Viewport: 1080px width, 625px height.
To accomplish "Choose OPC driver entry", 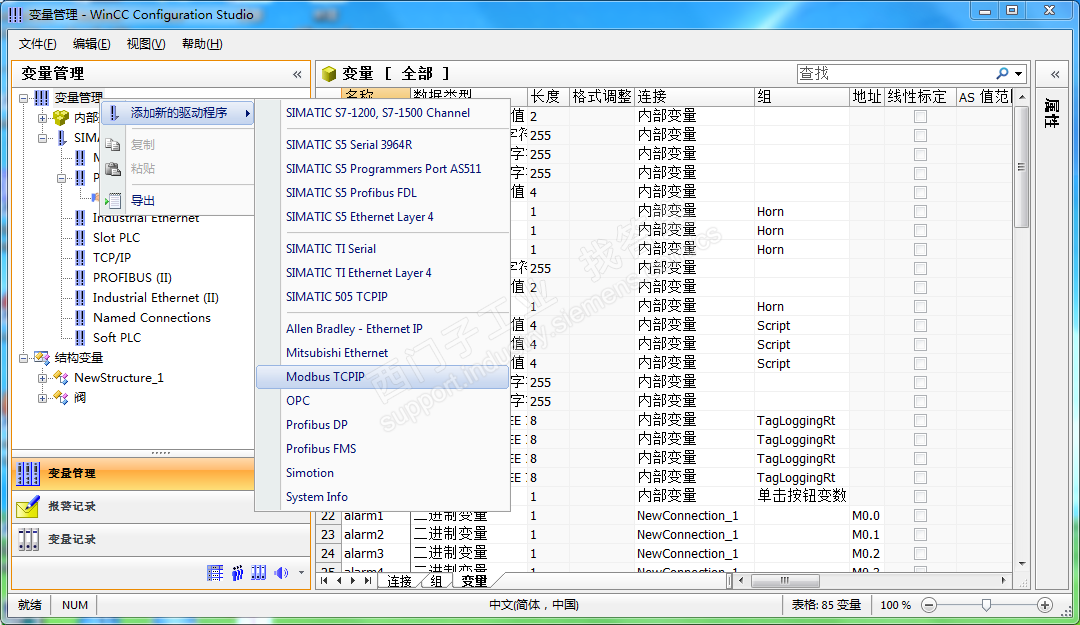I will 382,401.
